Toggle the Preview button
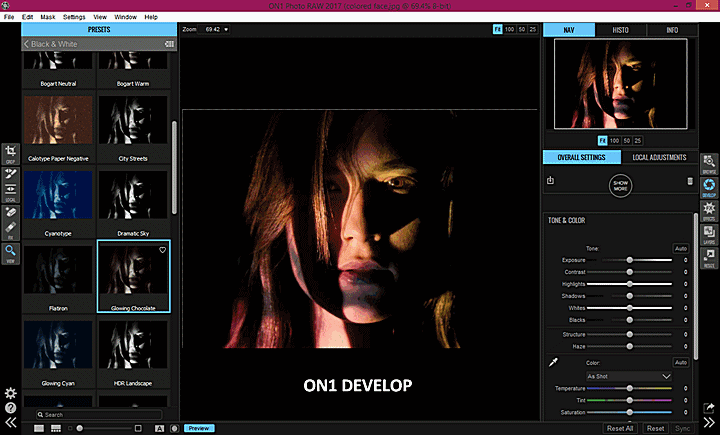 click(199, 428)
